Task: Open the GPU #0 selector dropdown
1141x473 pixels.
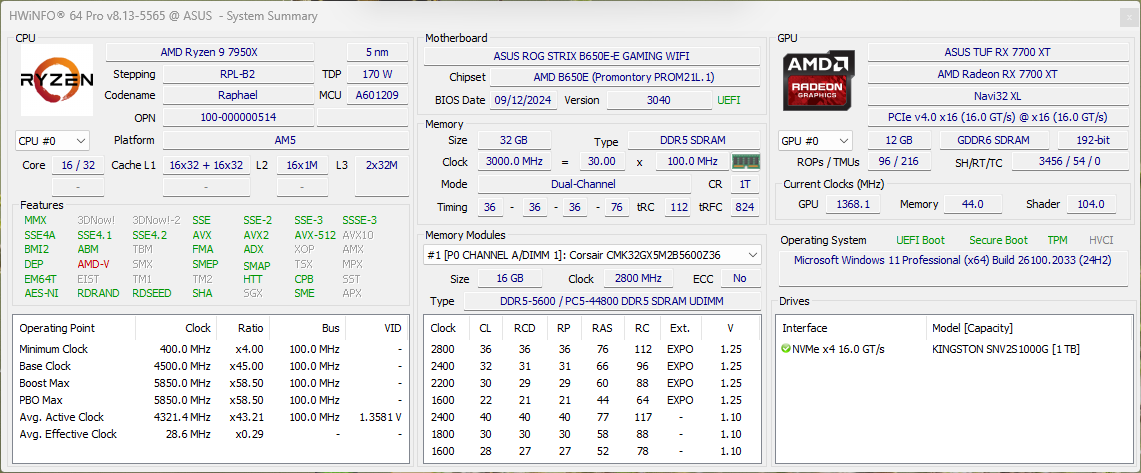Action: pos(816,141)
